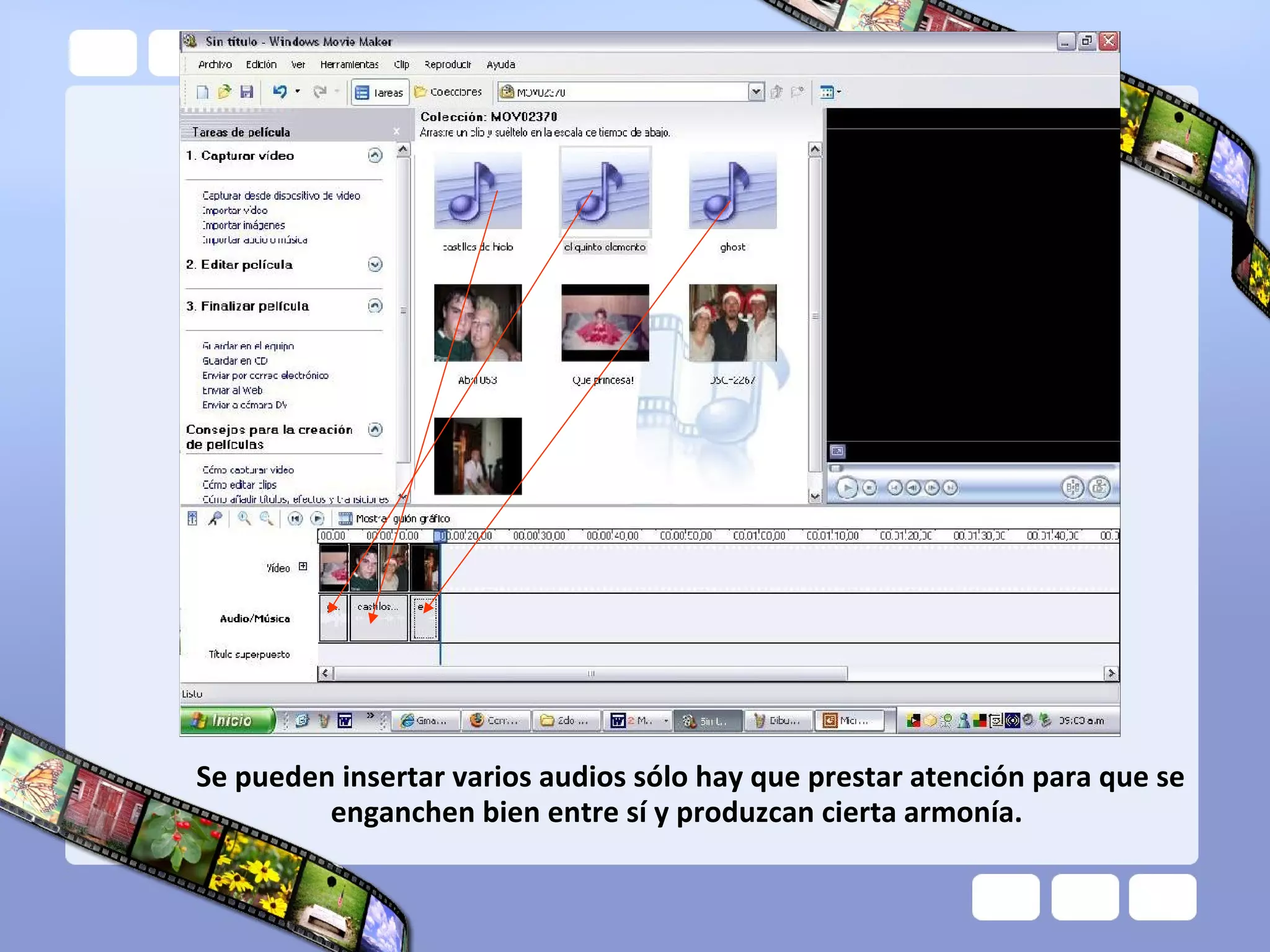This screenshot has height=952, width=1270.
Task: Click the Dibujo taskbar button
Action: 778,720
